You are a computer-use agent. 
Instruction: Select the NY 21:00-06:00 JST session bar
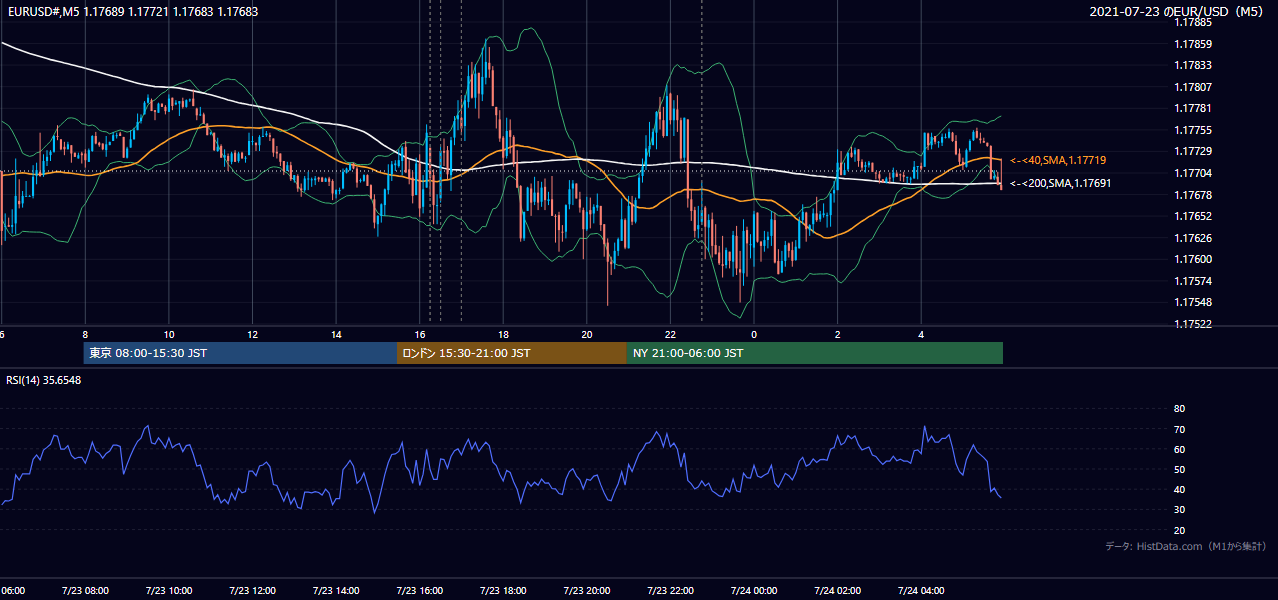pyautogui.click(x=815, y=353)
